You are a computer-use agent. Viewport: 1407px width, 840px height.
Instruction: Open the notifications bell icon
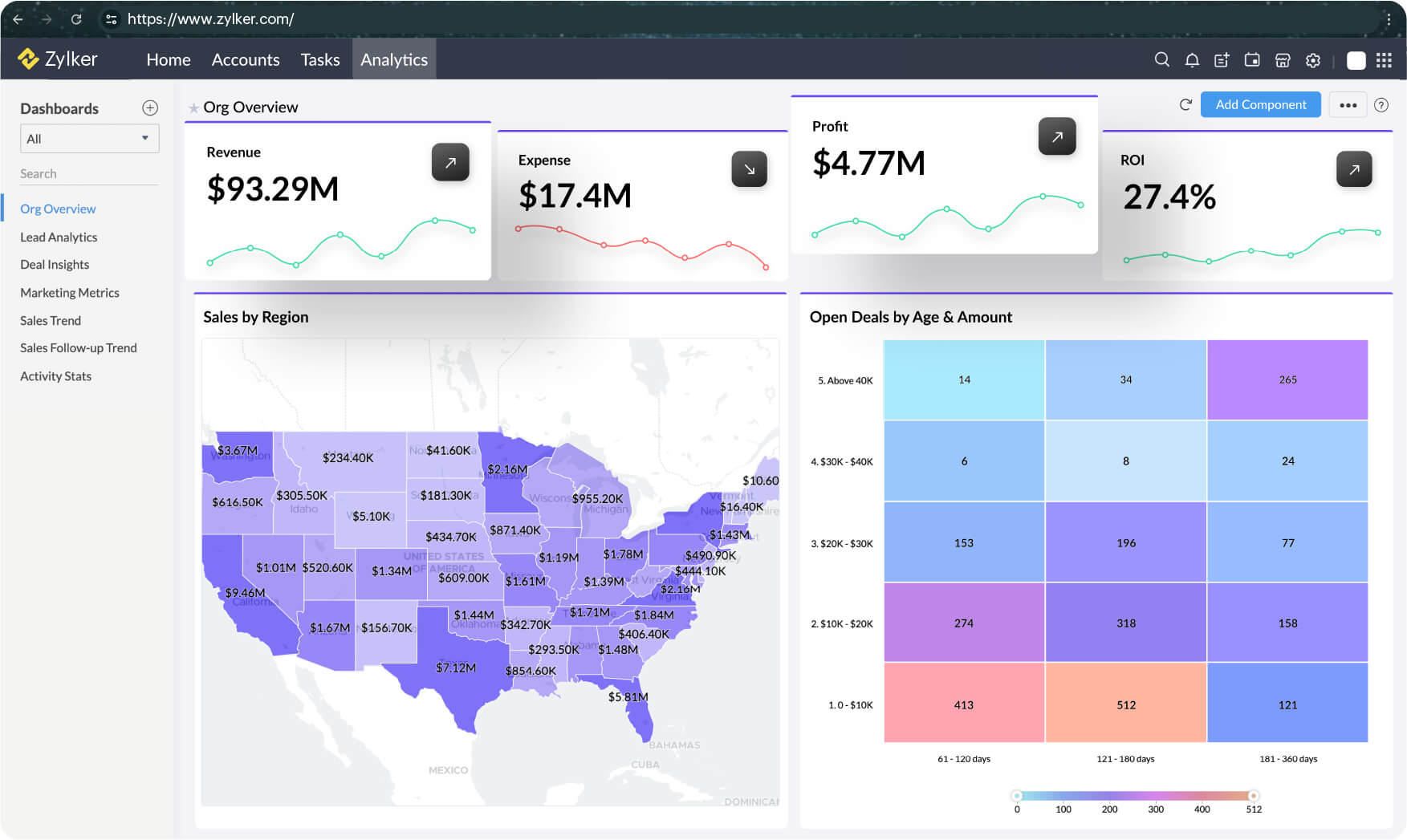click(x=1192, y=59)
